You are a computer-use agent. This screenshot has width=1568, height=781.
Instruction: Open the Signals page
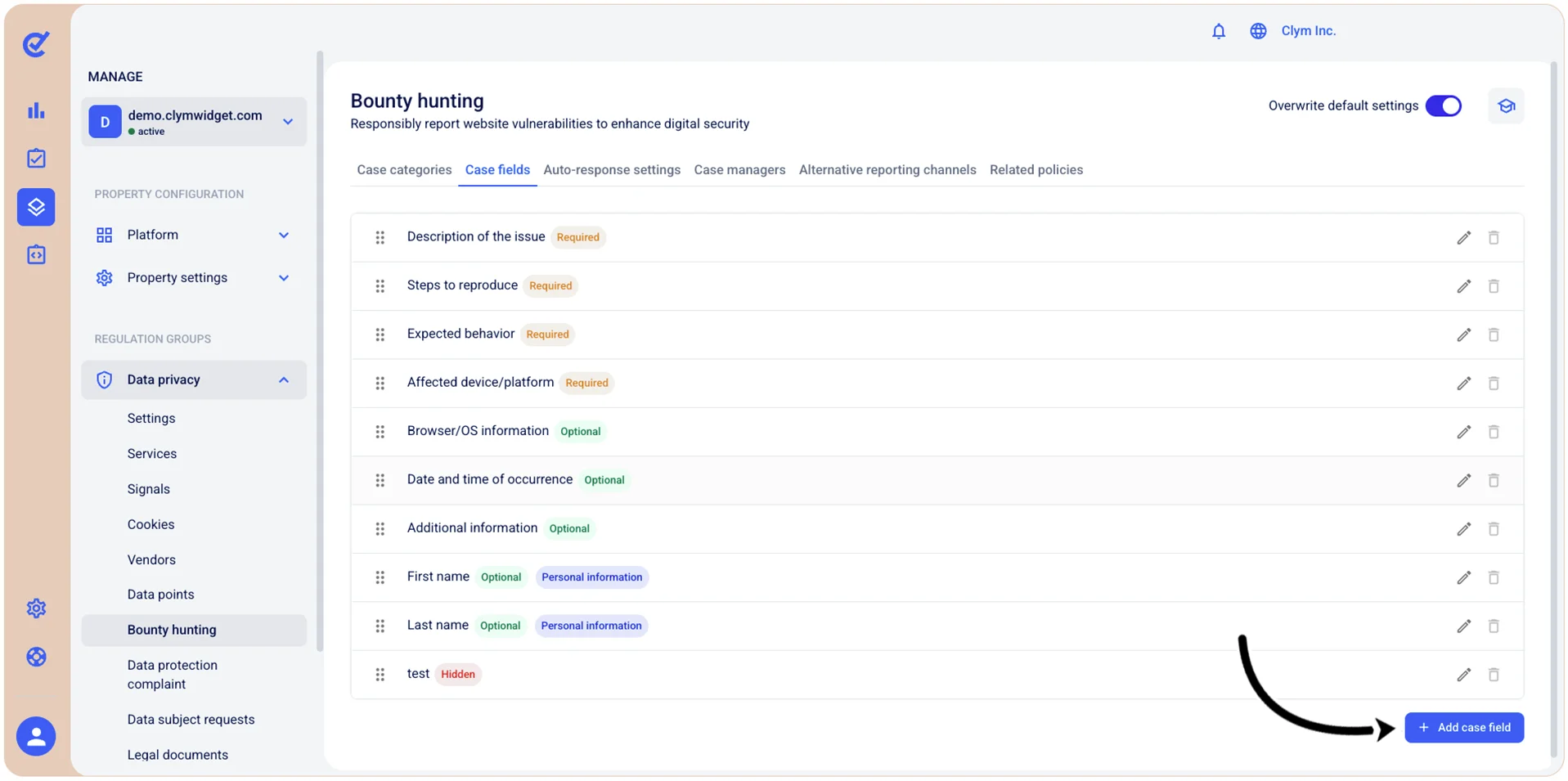tap(149, 489)
